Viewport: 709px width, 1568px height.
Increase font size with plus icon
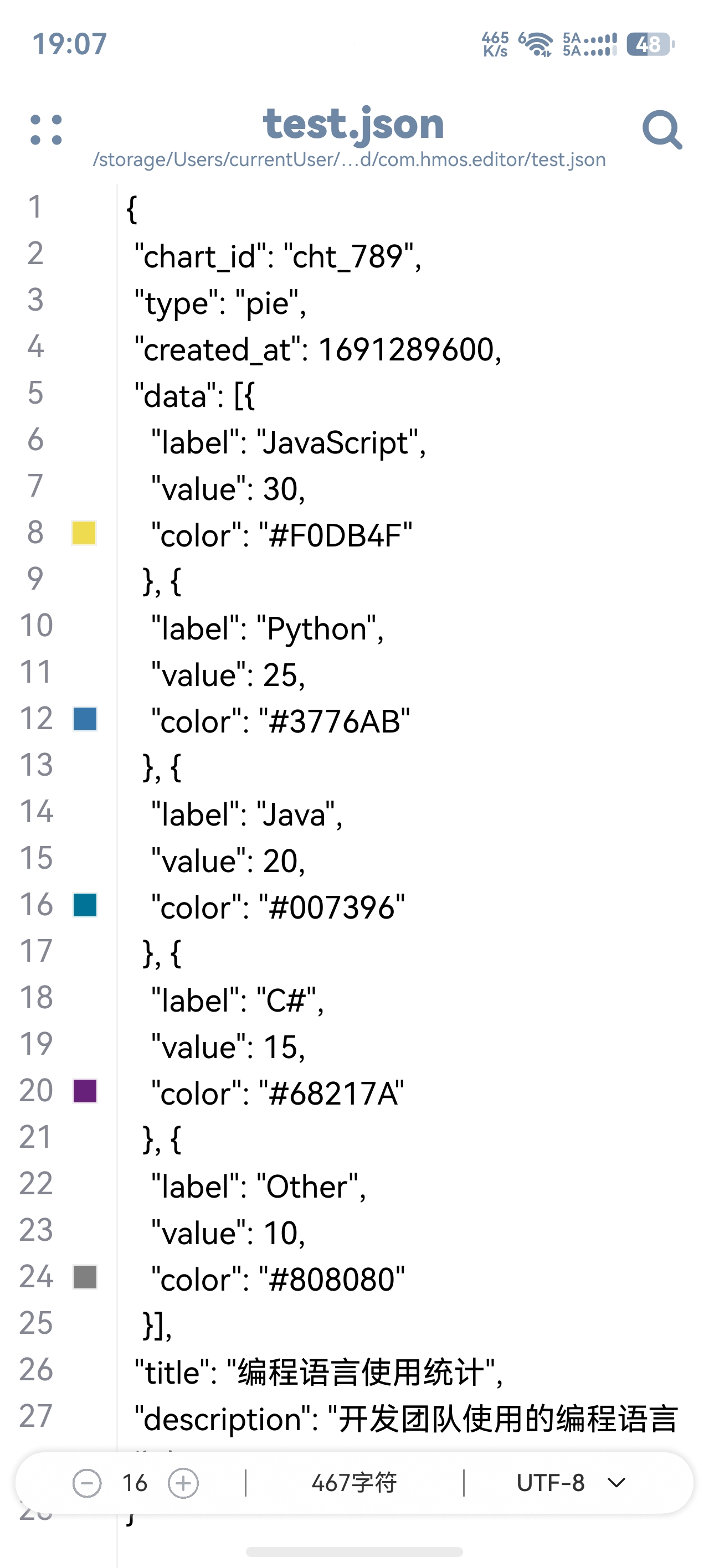(183, 1483)
